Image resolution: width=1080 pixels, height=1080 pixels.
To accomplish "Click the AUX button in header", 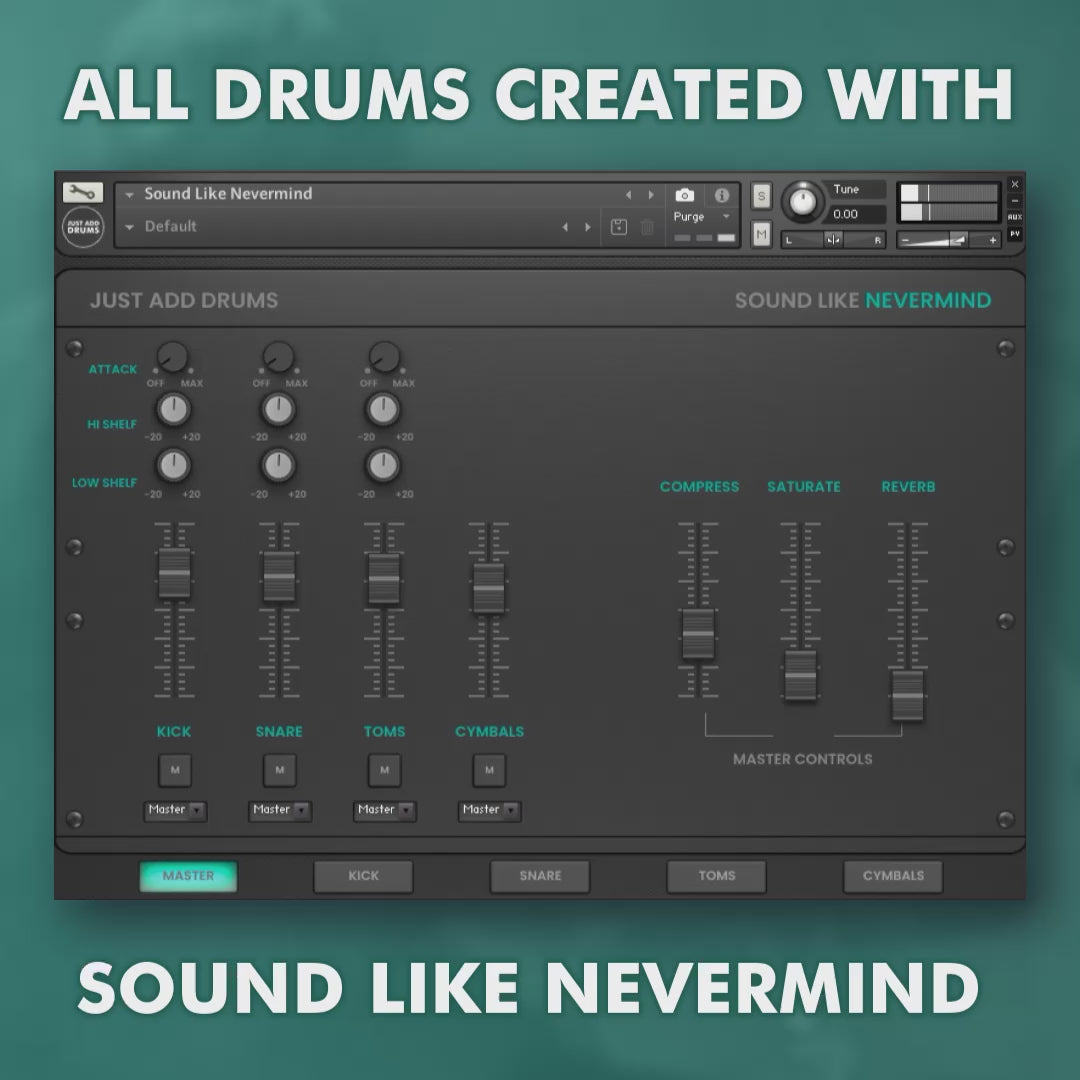I will (x=1015, y=217).
